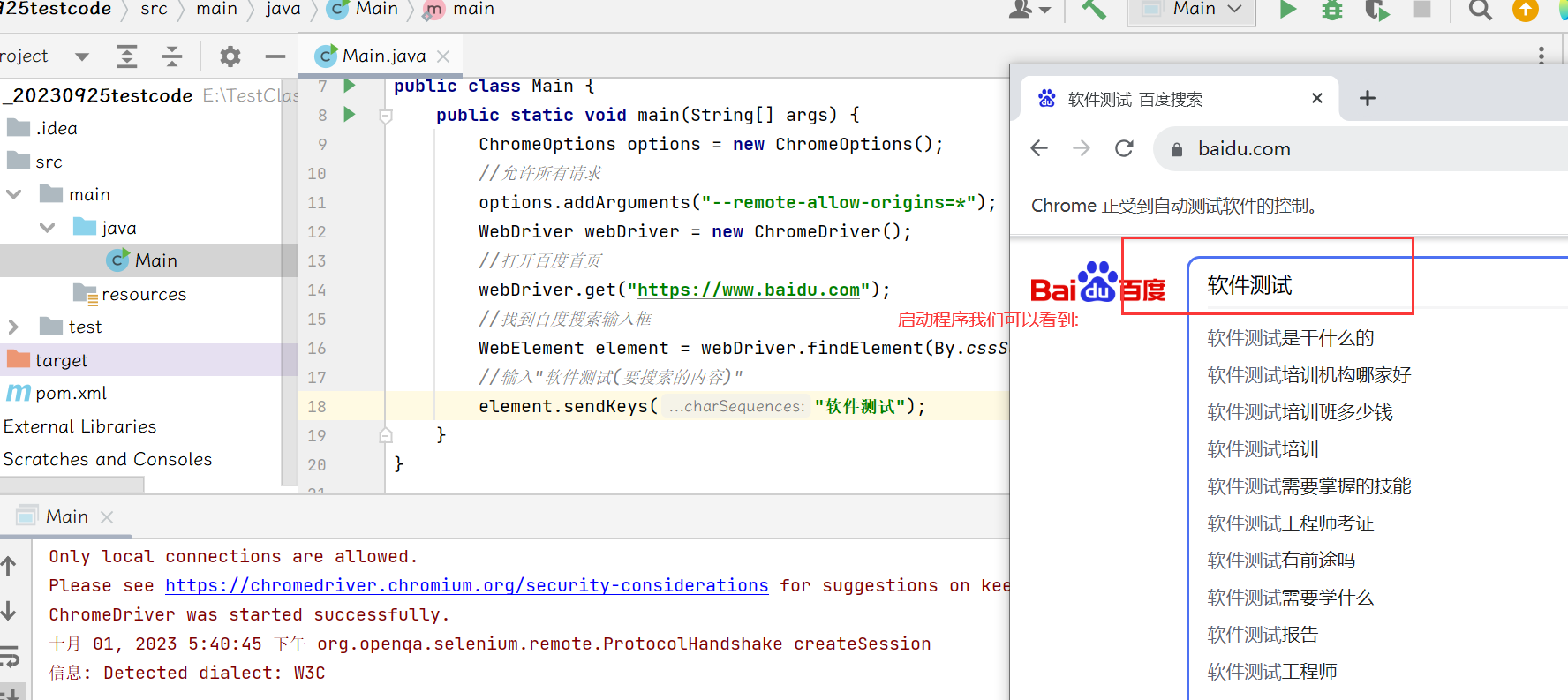Open Search Everywhere magnifier icon
The image size is (1568, 700).
1481,10
